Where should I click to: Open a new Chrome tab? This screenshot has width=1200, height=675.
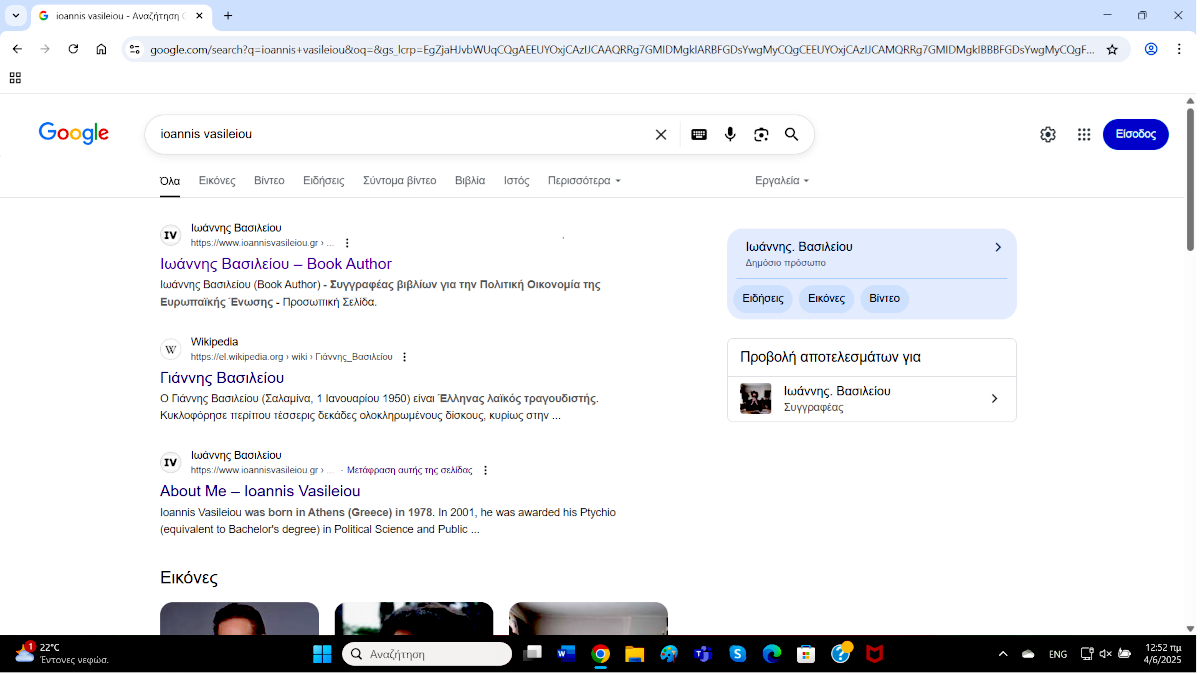point(228,15)
